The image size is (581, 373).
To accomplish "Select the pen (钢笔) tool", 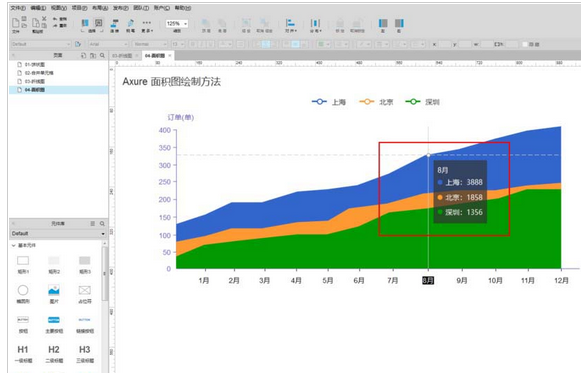I will pyautogui.click(x=130, y=26).
